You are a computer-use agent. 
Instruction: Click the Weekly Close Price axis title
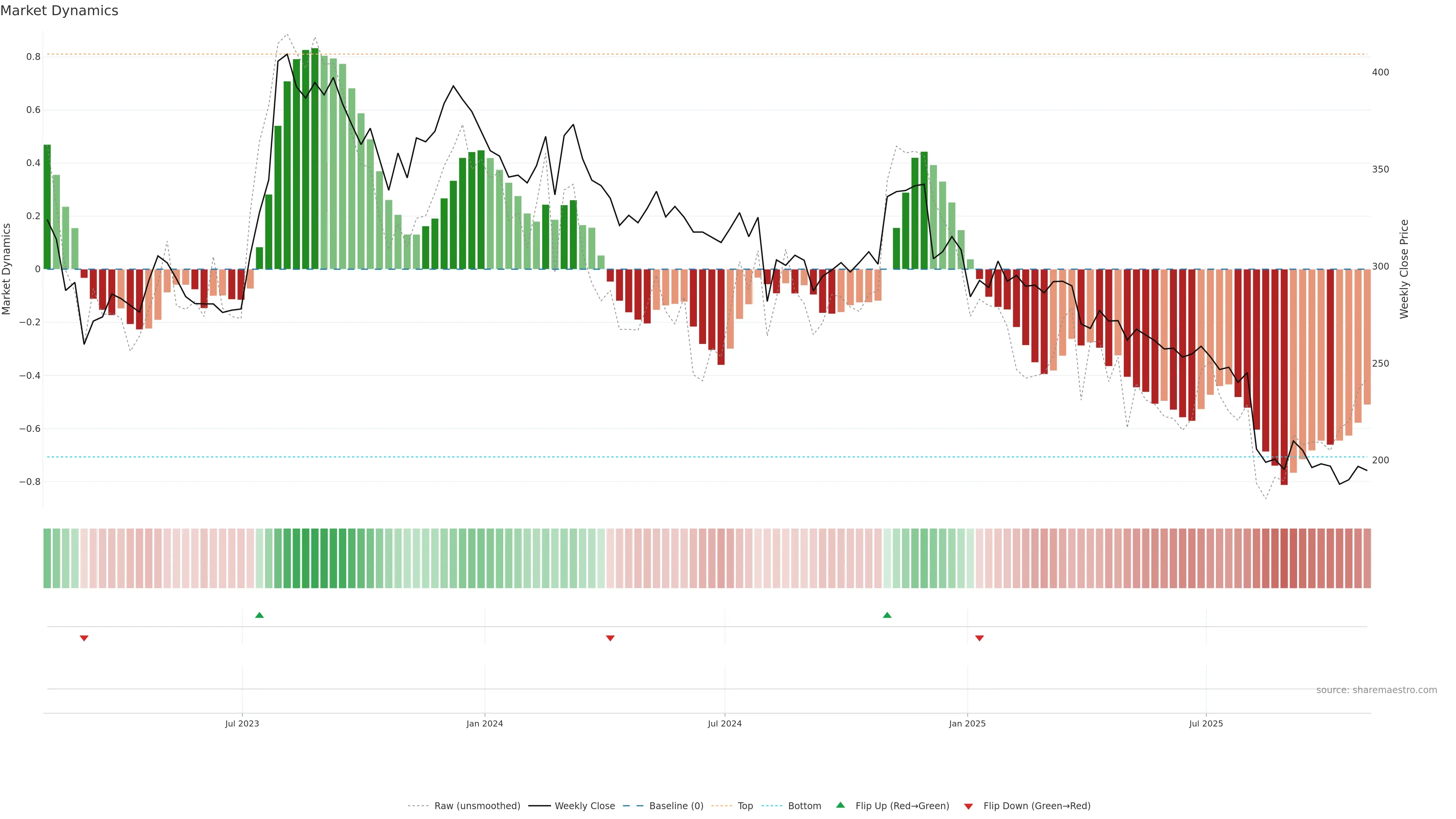coord(1404,269)
